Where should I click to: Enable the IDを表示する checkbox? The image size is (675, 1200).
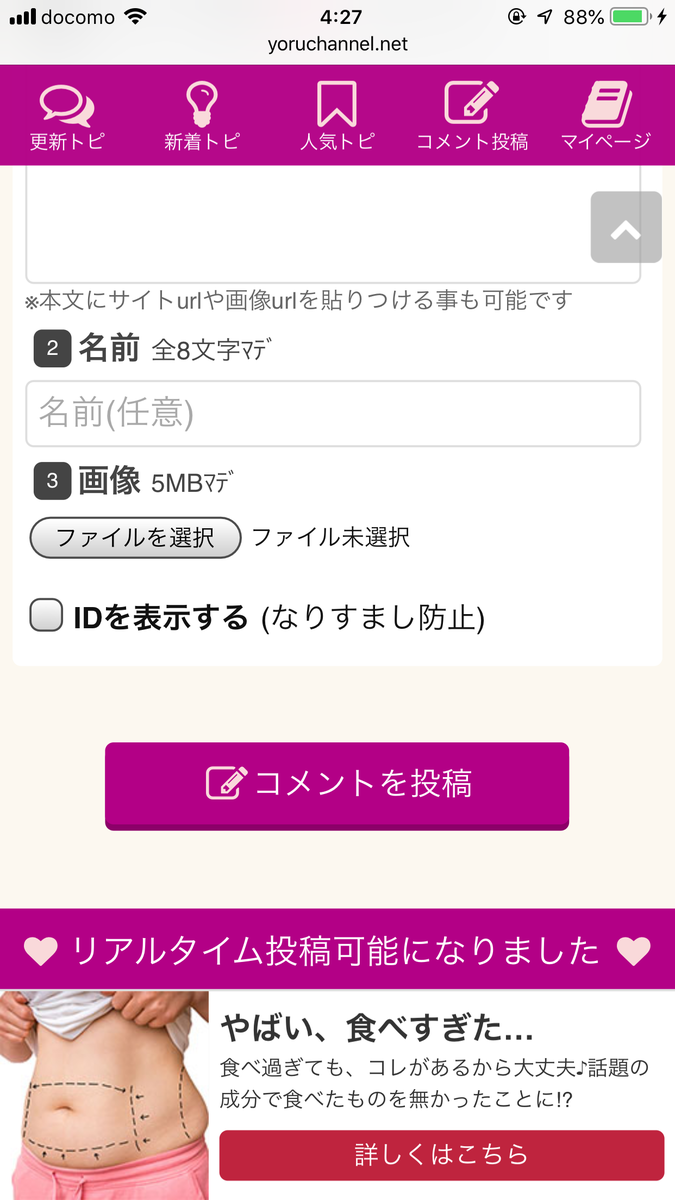click(46, 616)
